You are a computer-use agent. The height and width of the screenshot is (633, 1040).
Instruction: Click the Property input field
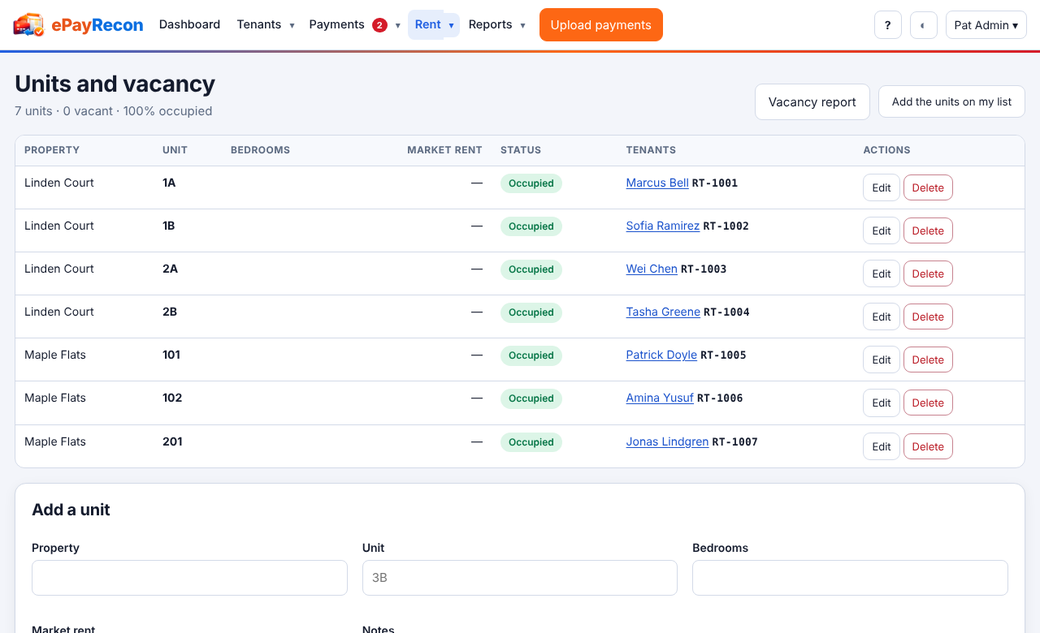pos(190,578)
